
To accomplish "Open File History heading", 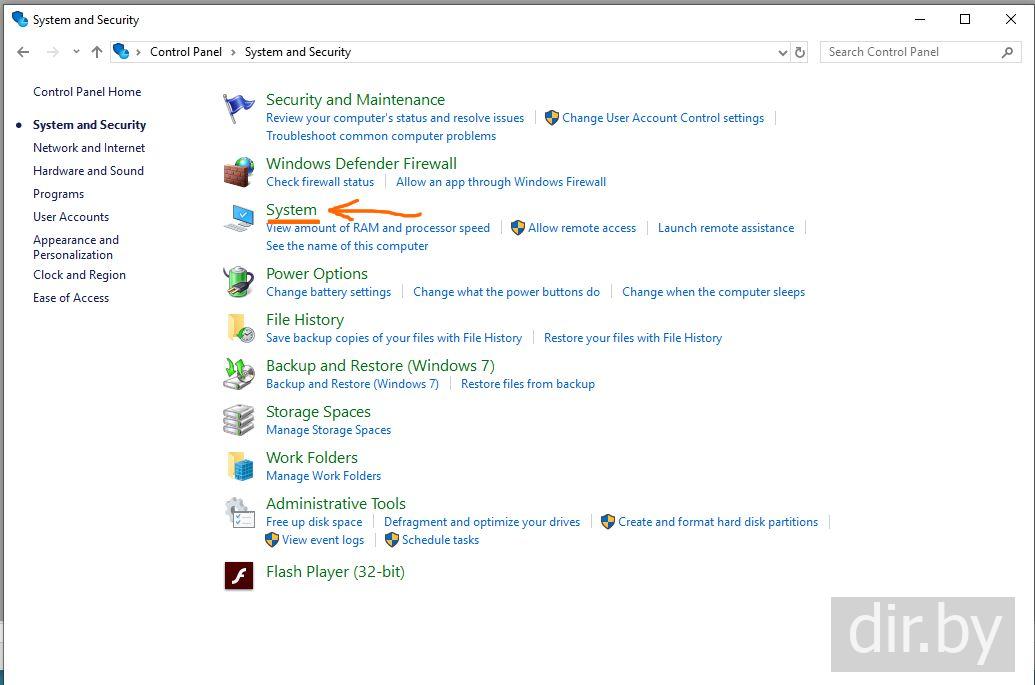I will [x=305, y=320].
